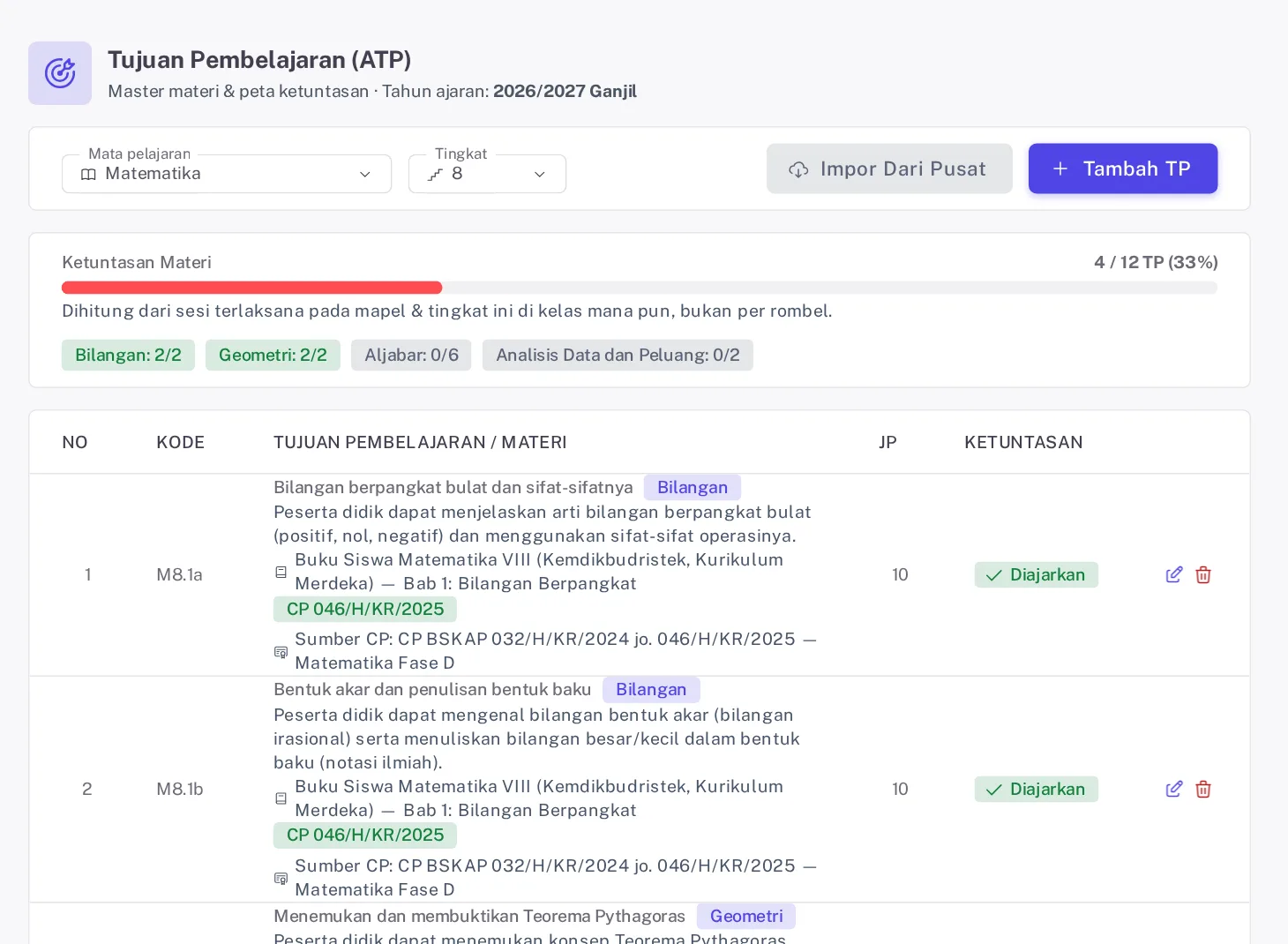Select the Geometri: 2/2 chip
The height and width of the screenshot is (944, 1288).
(x=273, y=355)
